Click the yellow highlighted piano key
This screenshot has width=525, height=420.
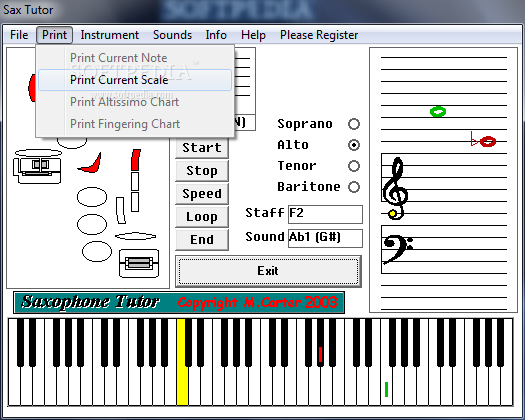[182, 362]
